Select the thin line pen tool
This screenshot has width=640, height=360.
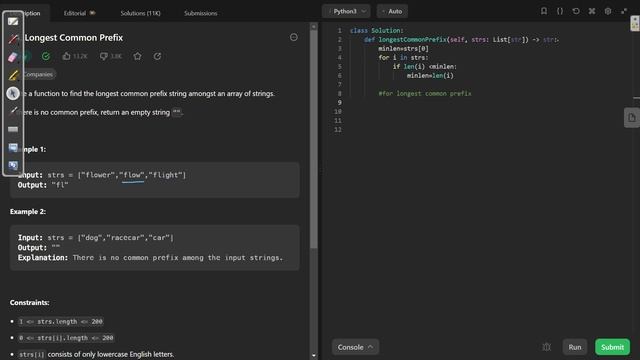pyautogui.click(x=13, y=111)
